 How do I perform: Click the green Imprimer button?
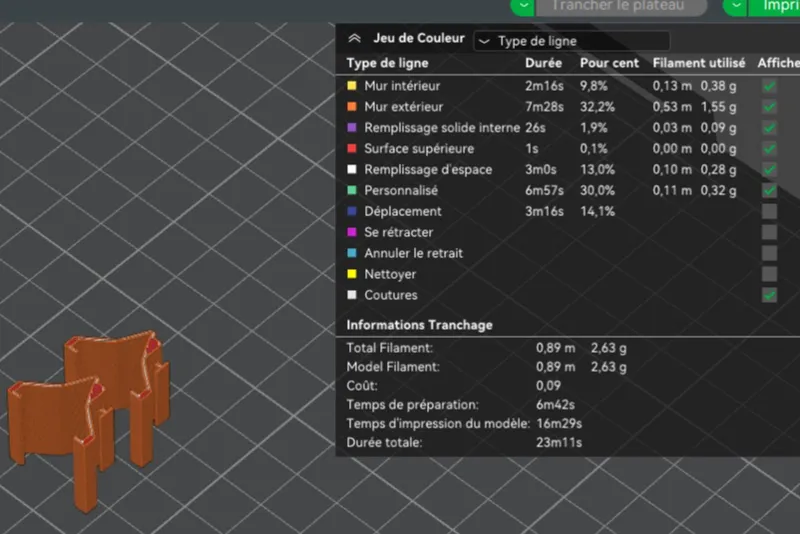click(774, 7)
